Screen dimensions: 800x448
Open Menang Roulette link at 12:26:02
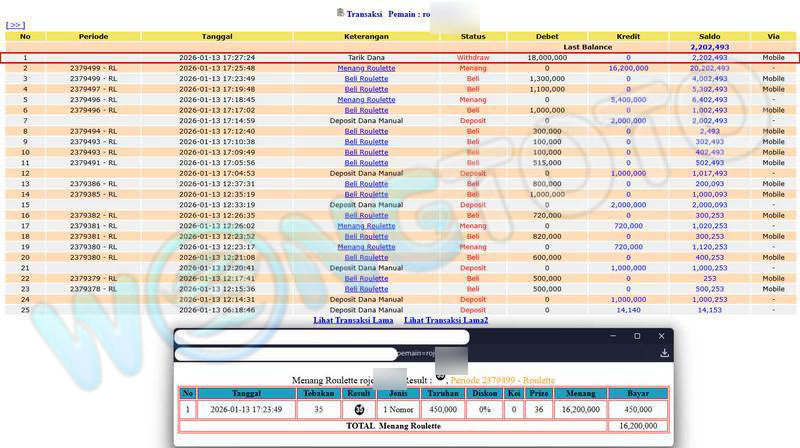[x=366, y=225]
